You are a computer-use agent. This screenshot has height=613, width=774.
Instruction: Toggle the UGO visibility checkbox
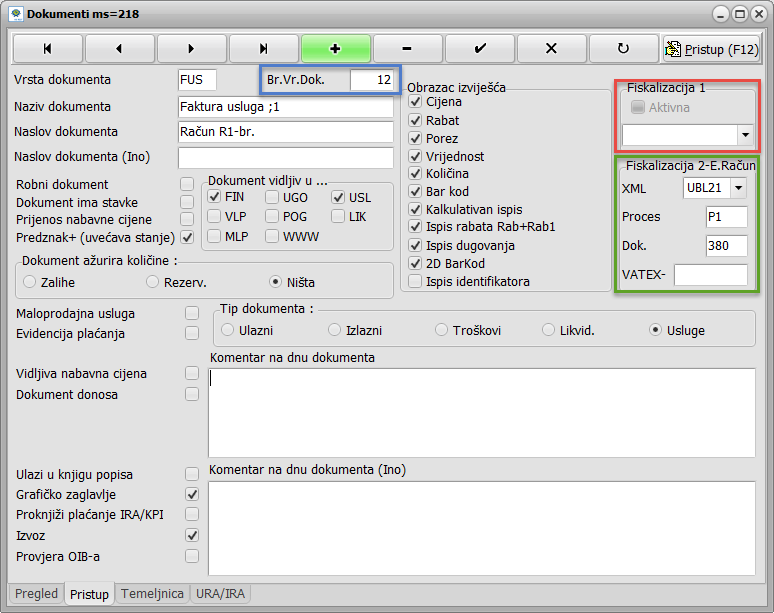(272, 197)
